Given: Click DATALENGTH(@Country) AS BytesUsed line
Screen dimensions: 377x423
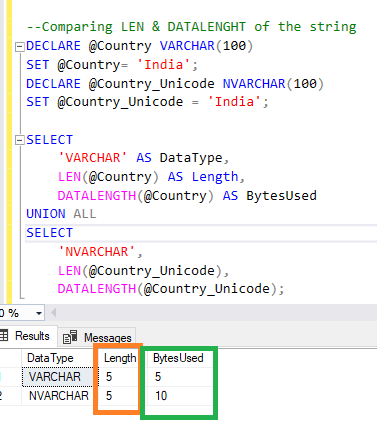Looking at the screenshot, I should point(187,196).
